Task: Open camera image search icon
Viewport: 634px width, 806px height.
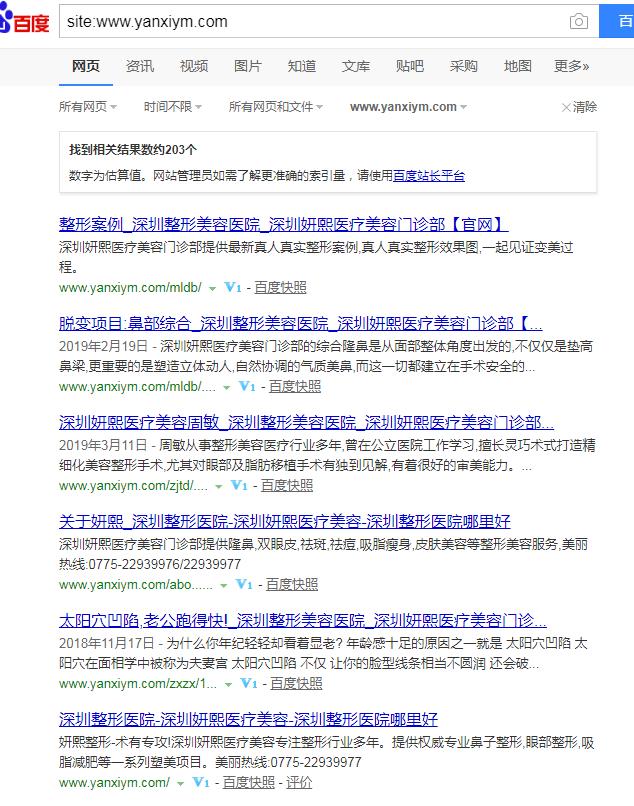Action: click(x=578, y=21)
